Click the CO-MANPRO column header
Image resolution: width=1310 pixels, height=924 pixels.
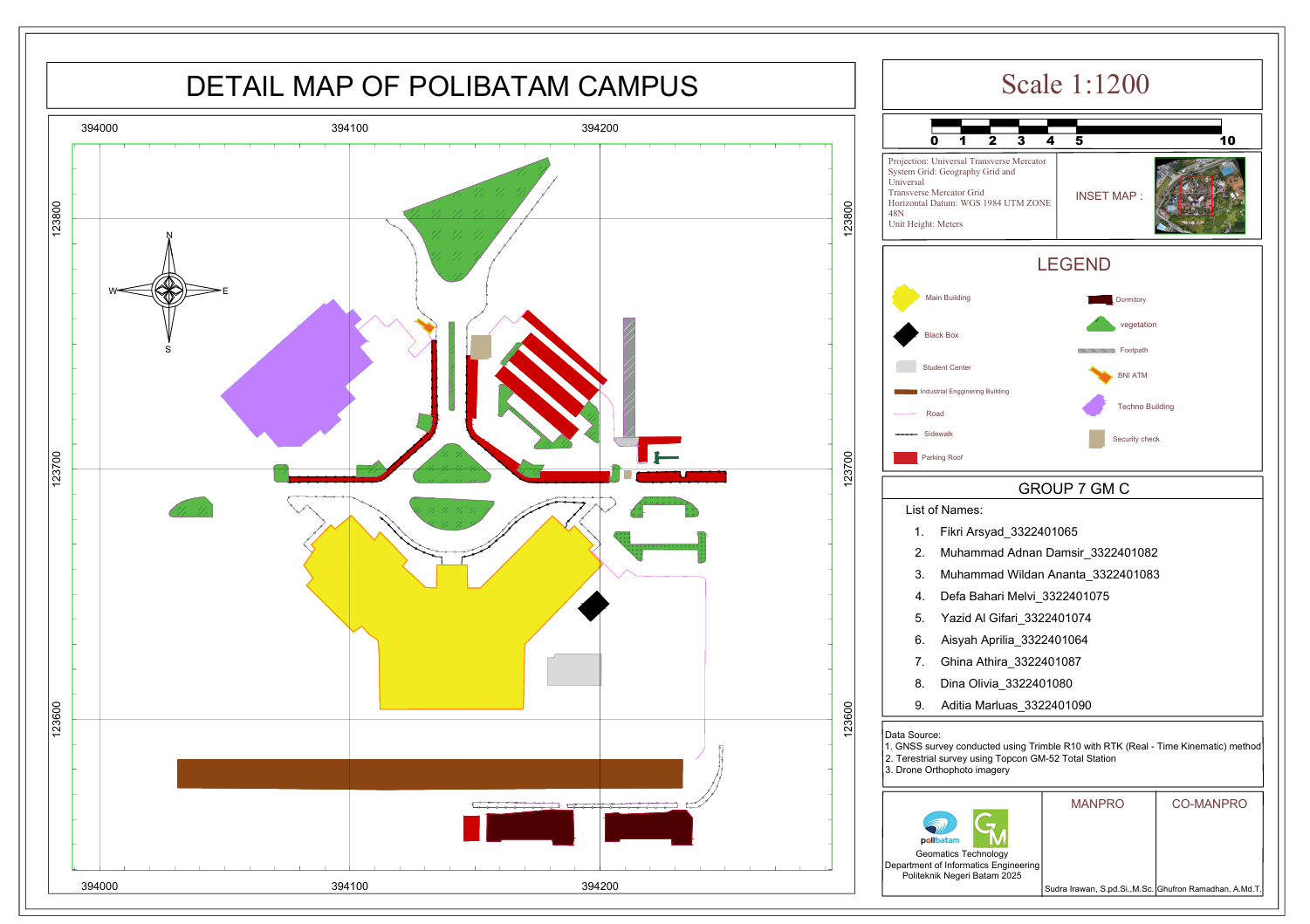(x=1209, y=804)
